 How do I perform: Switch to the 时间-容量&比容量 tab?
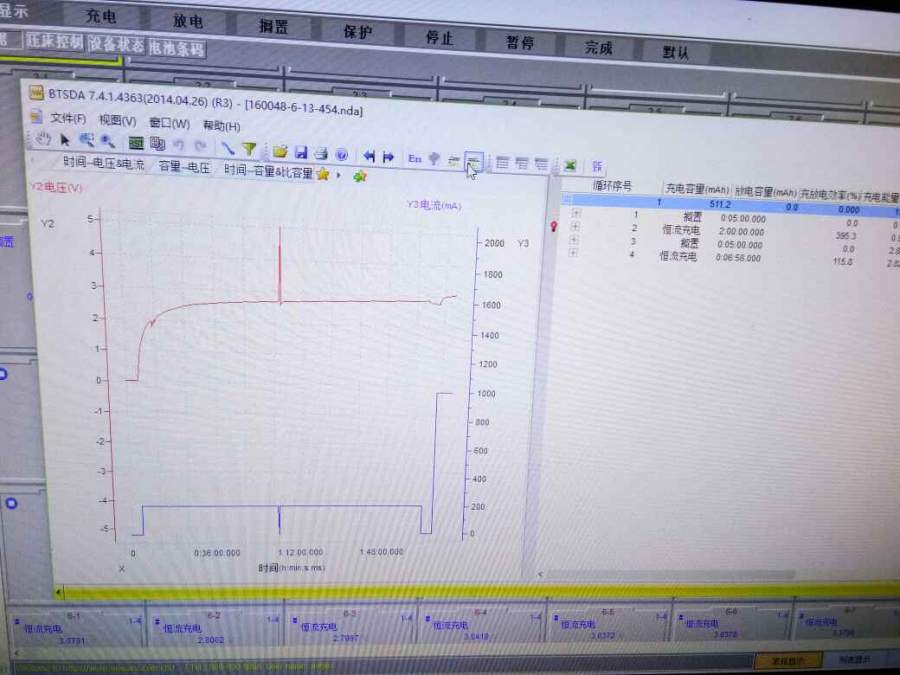point(268,171)
